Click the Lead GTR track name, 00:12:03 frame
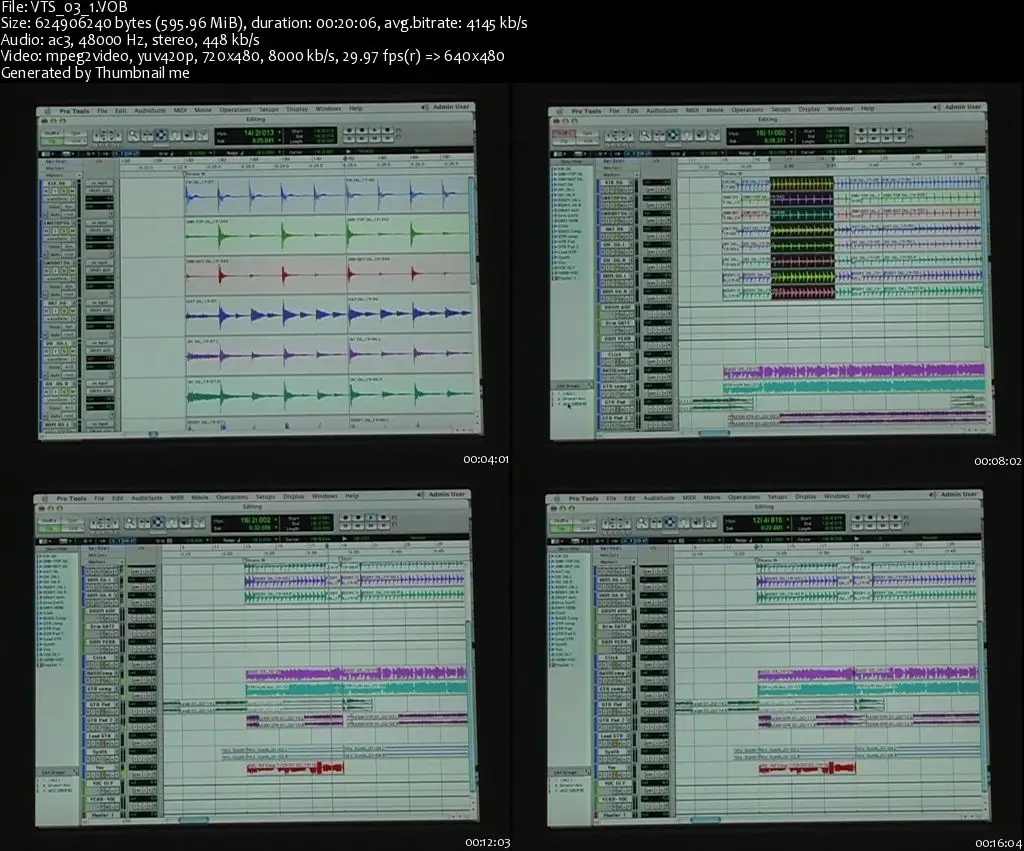The width and height of the screenshot is (1024, 851). click(x=100, y=736)
